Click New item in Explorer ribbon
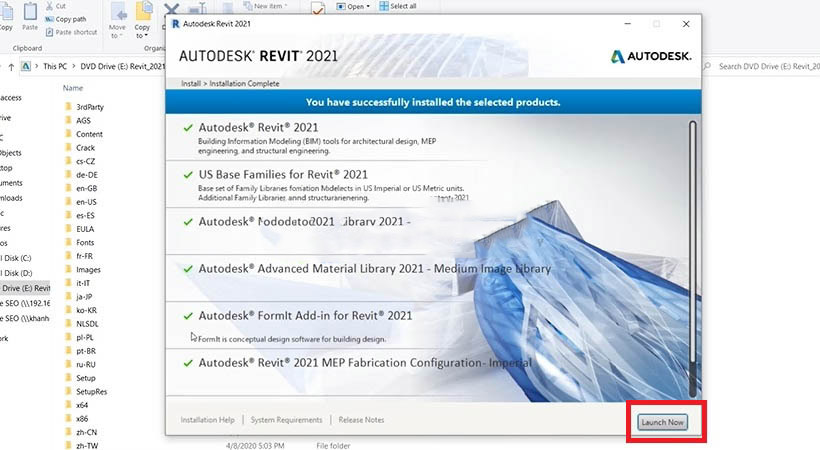The height and width of the screenshot is (450, 820). pyautogui.click(x=266, y=6)
